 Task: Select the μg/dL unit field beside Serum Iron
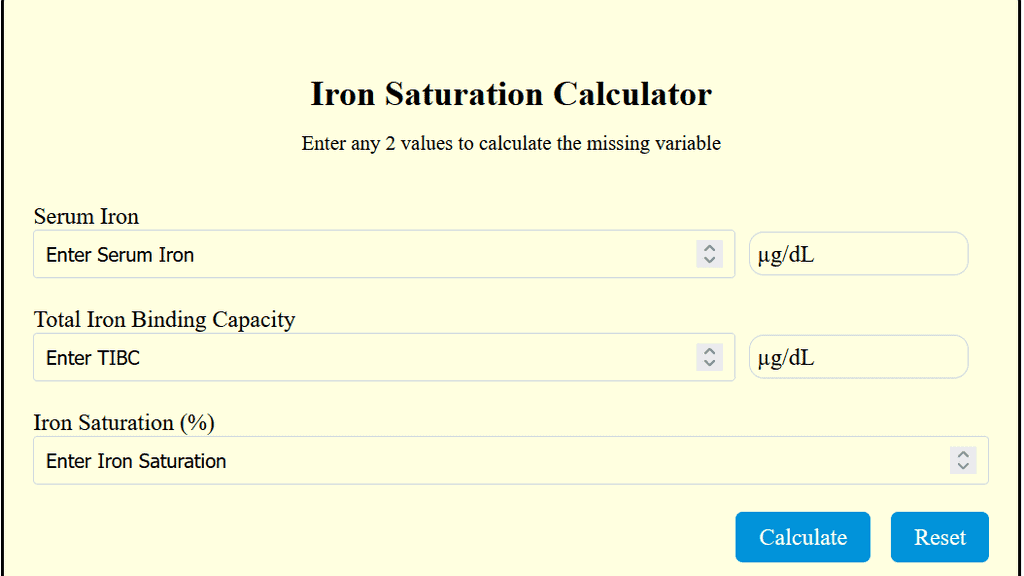point(858,253)
